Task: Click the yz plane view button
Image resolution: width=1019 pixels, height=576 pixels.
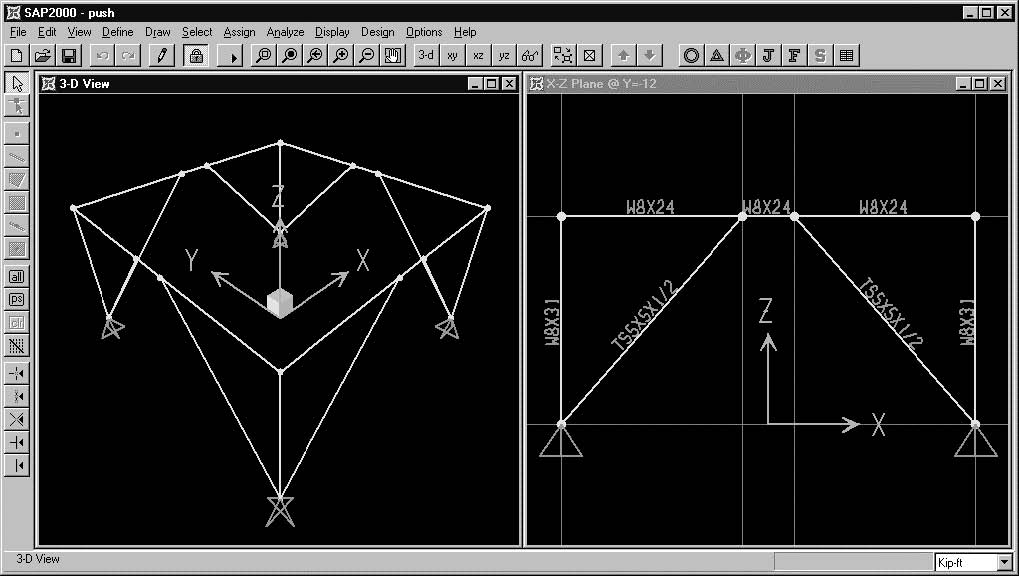Action: [505, 56]
